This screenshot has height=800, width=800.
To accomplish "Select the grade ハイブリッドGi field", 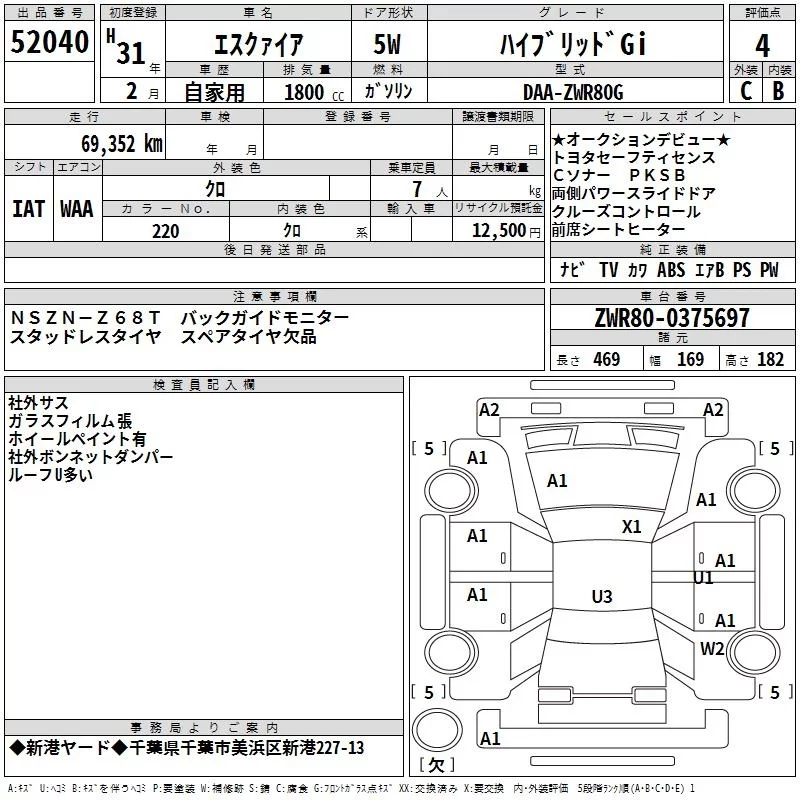I will 572,45.
